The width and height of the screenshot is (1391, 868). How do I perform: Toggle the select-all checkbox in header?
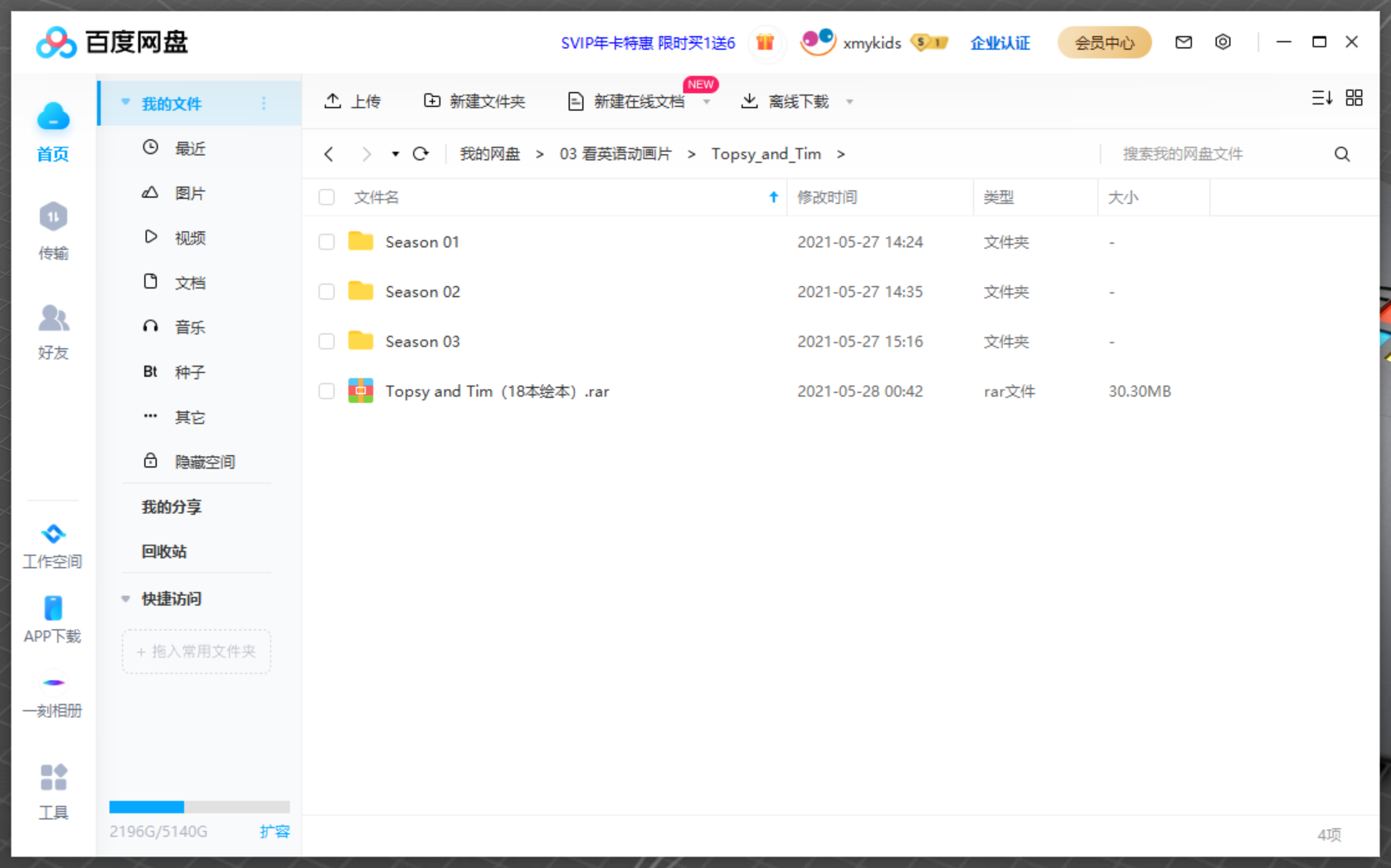(327, 197)
